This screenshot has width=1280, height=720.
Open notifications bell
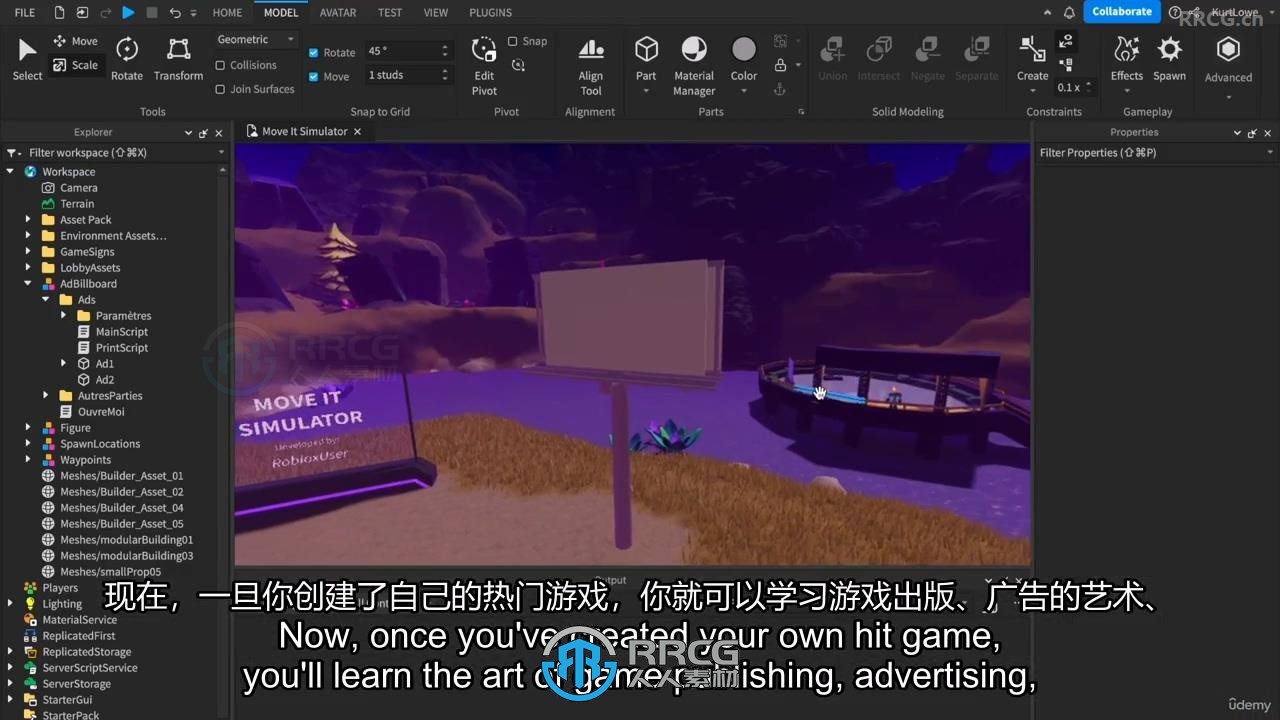pyautogui.click(x=1069, y=12)
